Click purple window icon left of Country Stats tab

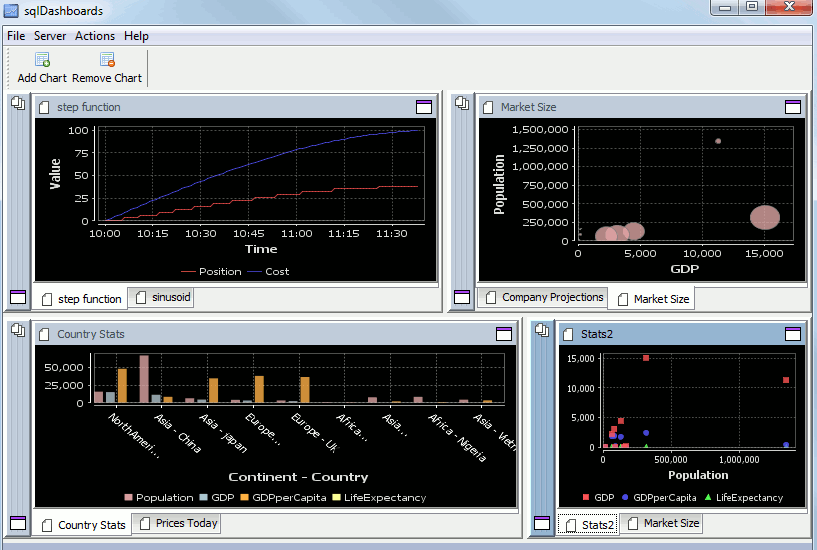pyautogui.click(x=18, y=523)
